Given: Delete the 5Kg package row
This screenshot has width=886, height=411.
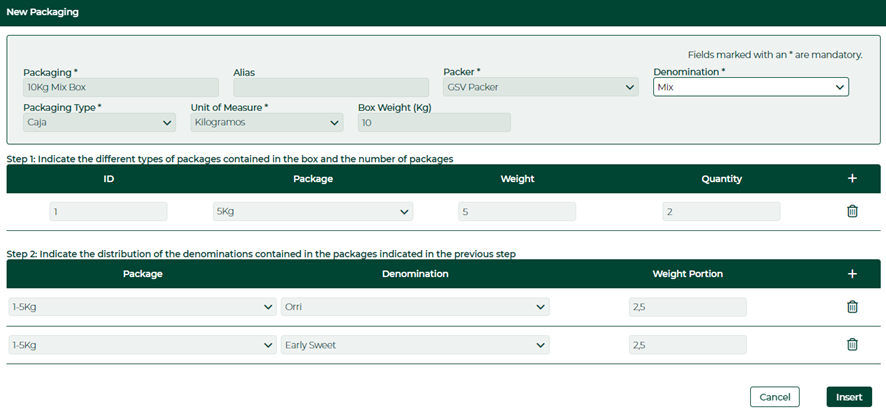Looking at the screenshot, I should coord(852,211).
